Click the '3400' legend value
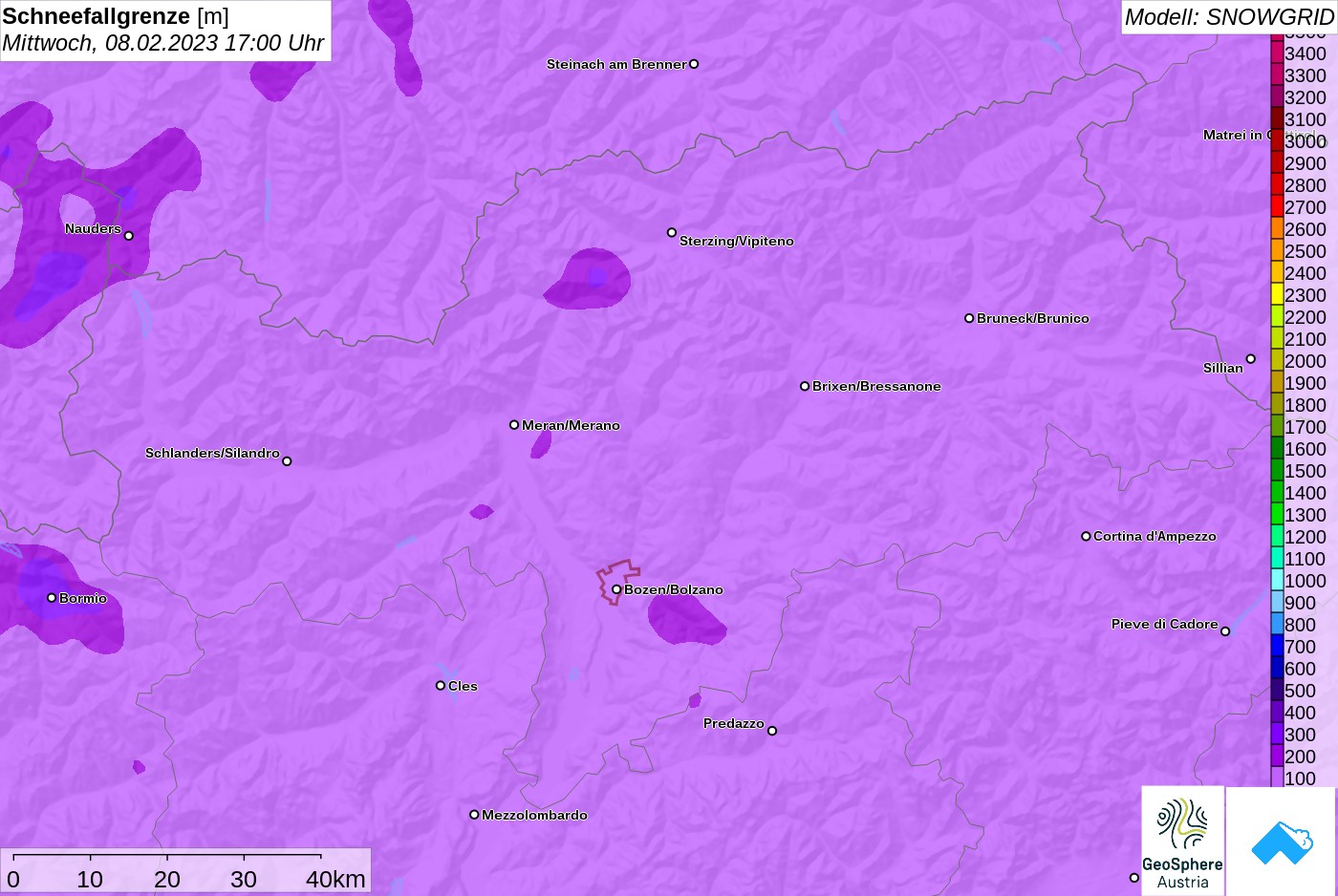The height and width of the screenshot is (896, 1338). [x=1306, y=53]
